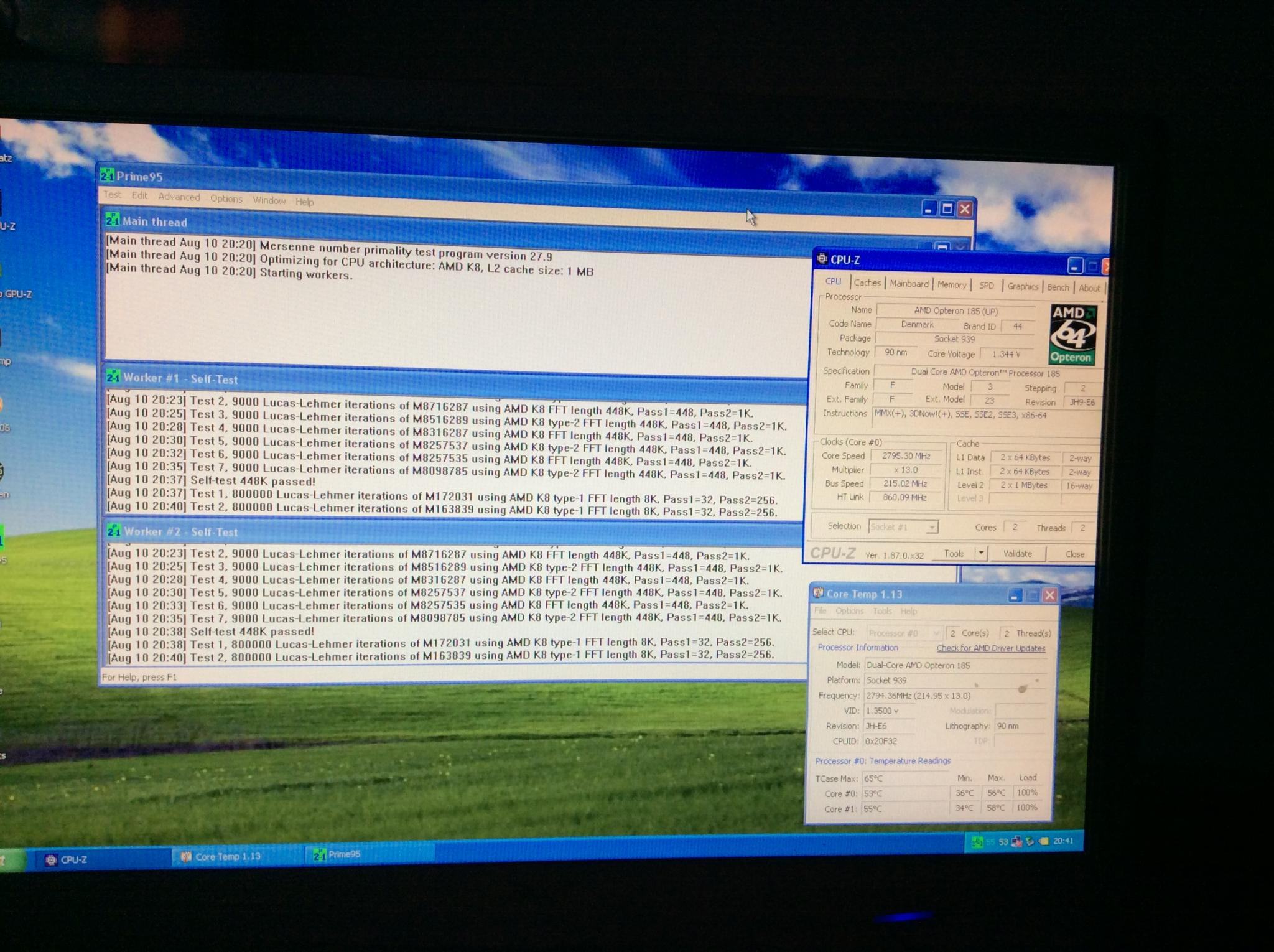Click the Core #0 temperature 53°C field
The image size is (1274, 952).
pyautogui.click(x=906, y=793)
